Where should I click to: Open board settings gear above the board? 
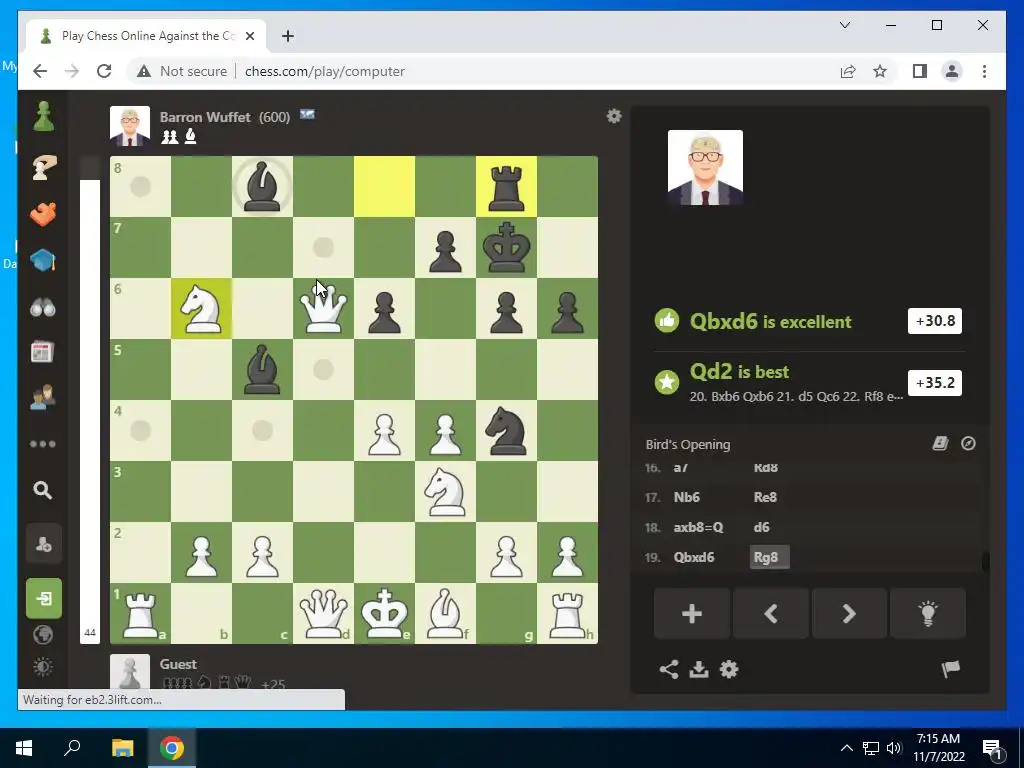(x=614, y=116)
